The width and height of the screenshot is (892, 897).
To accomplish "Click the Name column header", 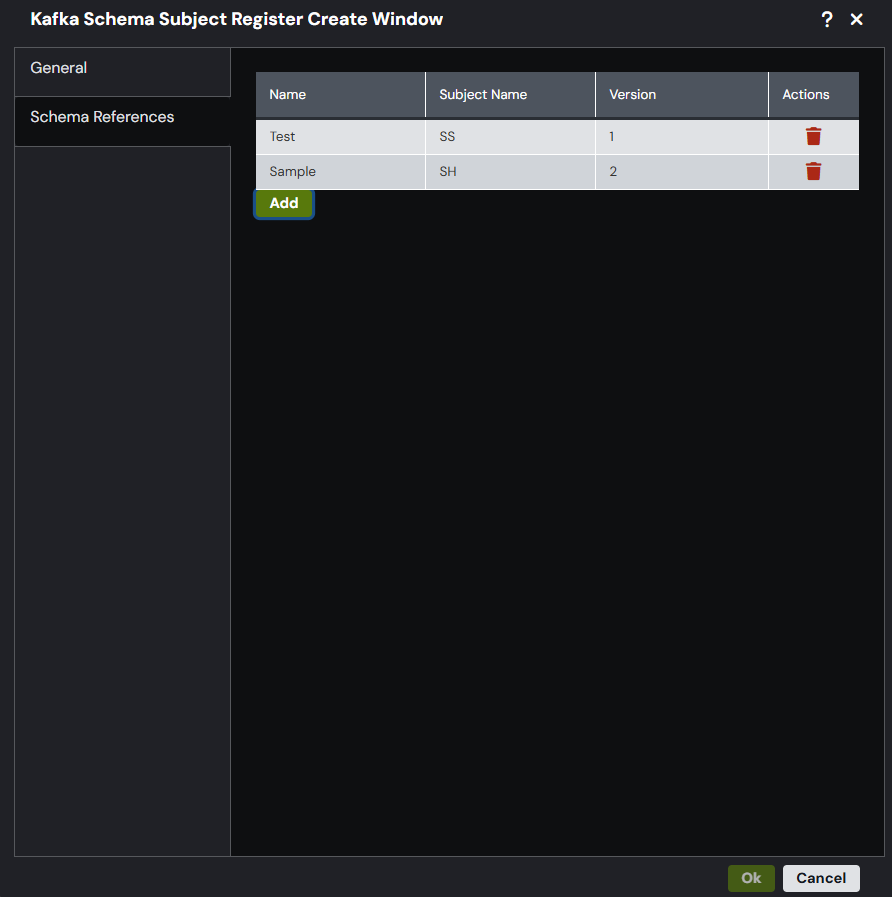I will point(340,94).
